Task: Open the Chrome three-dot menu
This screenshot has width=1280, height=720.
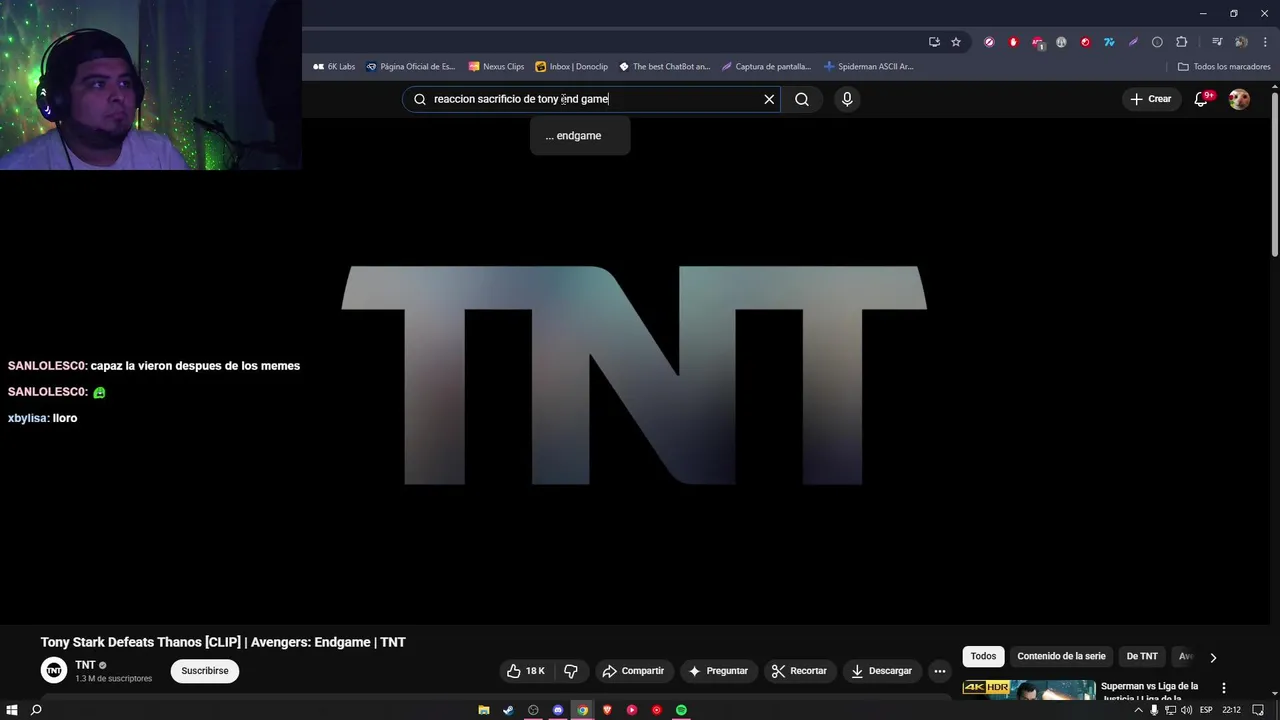Action: point(1265,42)
